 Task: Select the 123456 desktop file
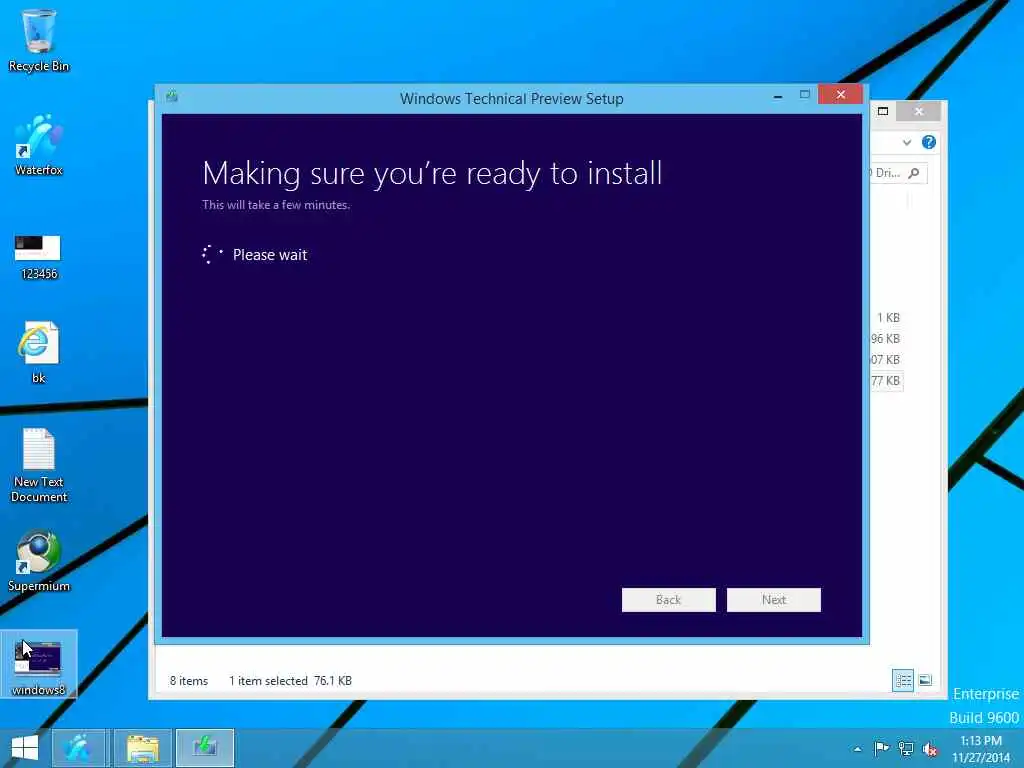click(x=38, y=257)
